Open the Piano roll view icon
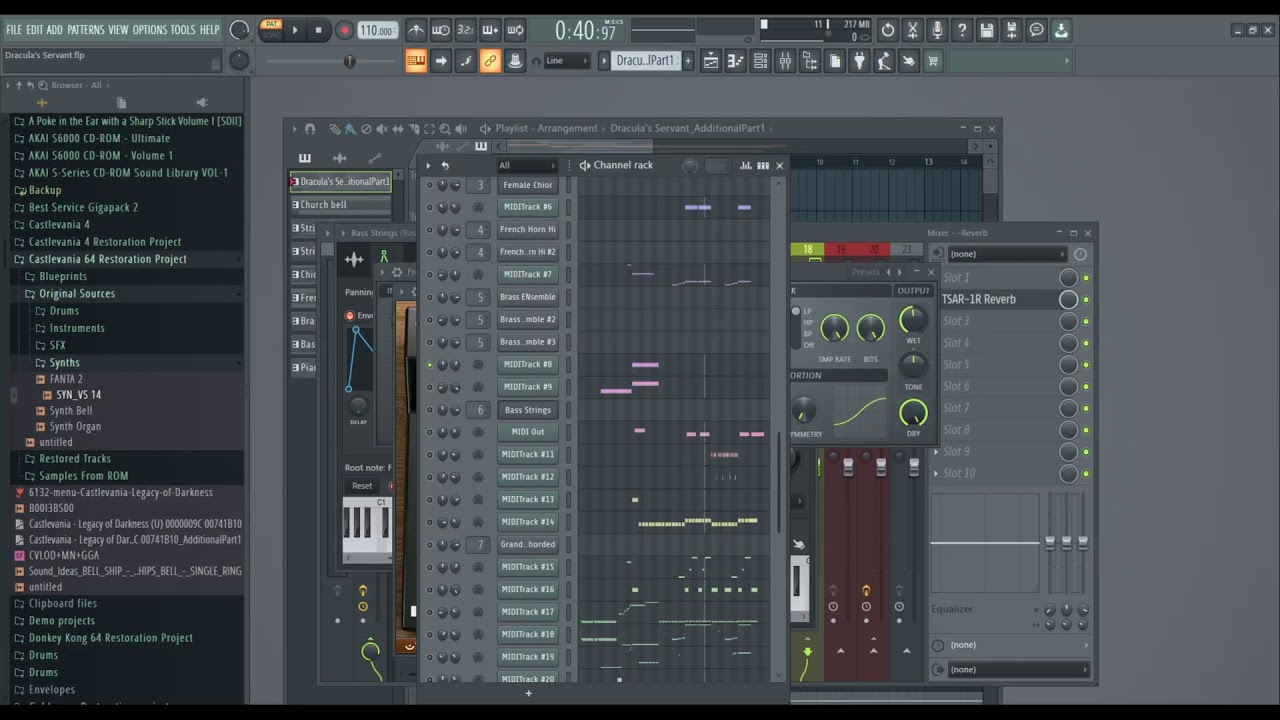 (735, 61)
